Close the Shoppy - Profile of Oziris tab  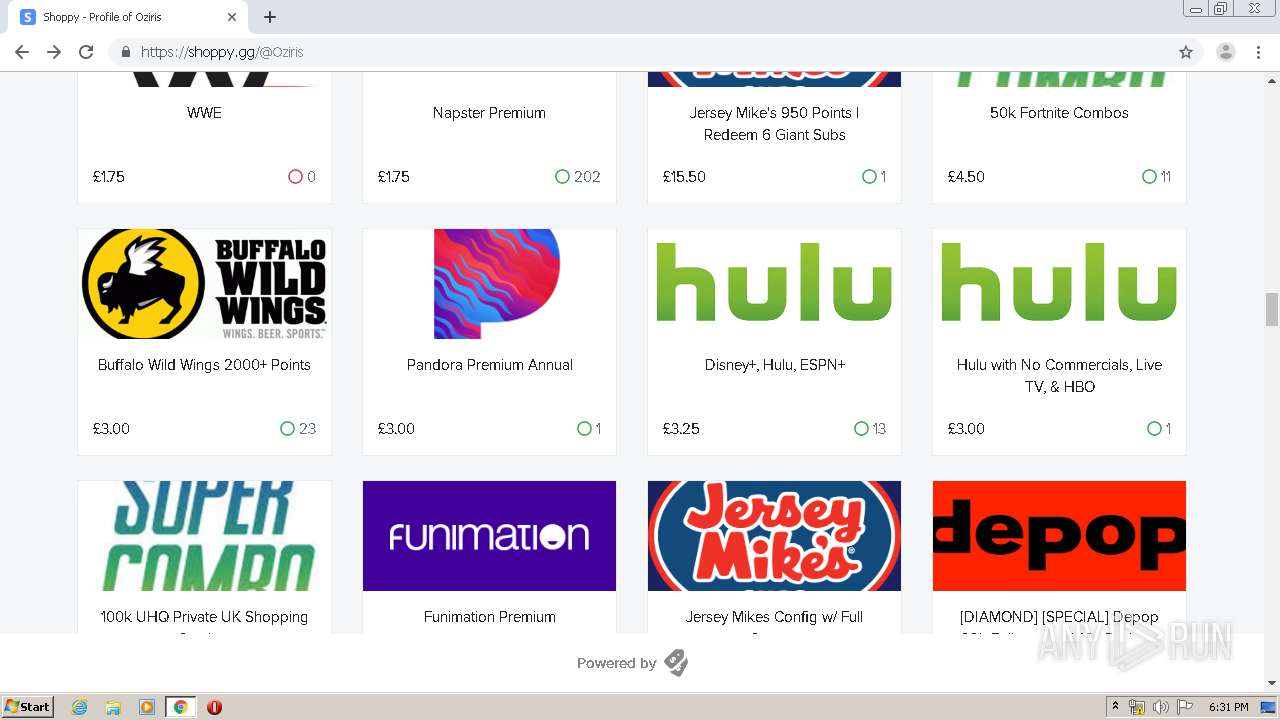(x=232, y=17)
